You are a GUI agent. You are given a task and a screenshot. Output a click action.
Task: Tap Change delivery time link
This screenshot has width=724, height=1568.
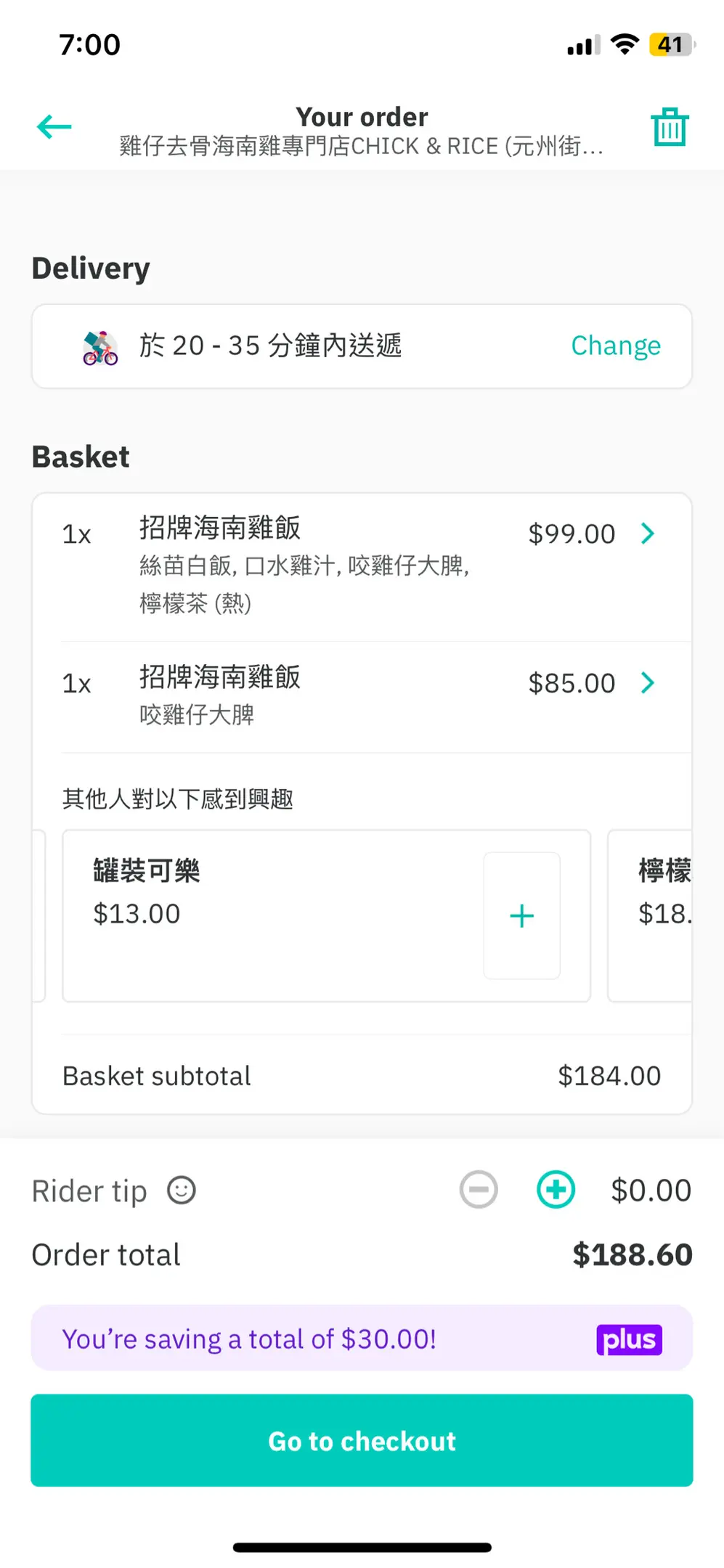point(616,346)
